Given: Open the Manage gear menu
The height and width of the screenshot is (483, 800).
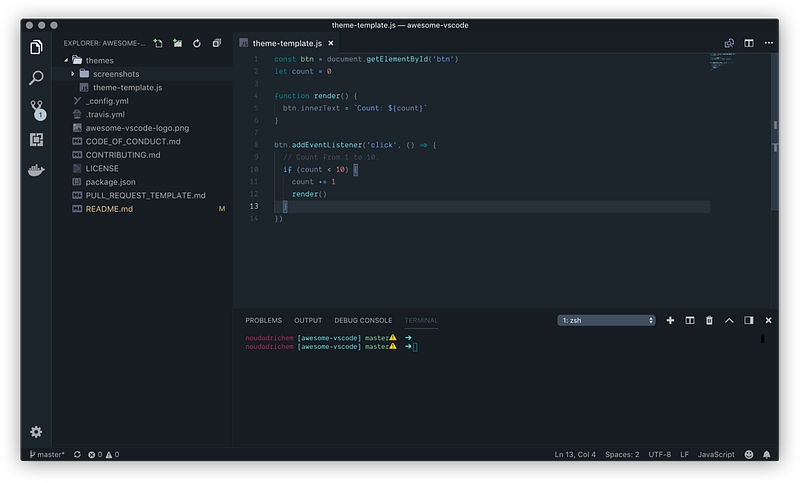Looking at the screenshot, I should [36, 432].
